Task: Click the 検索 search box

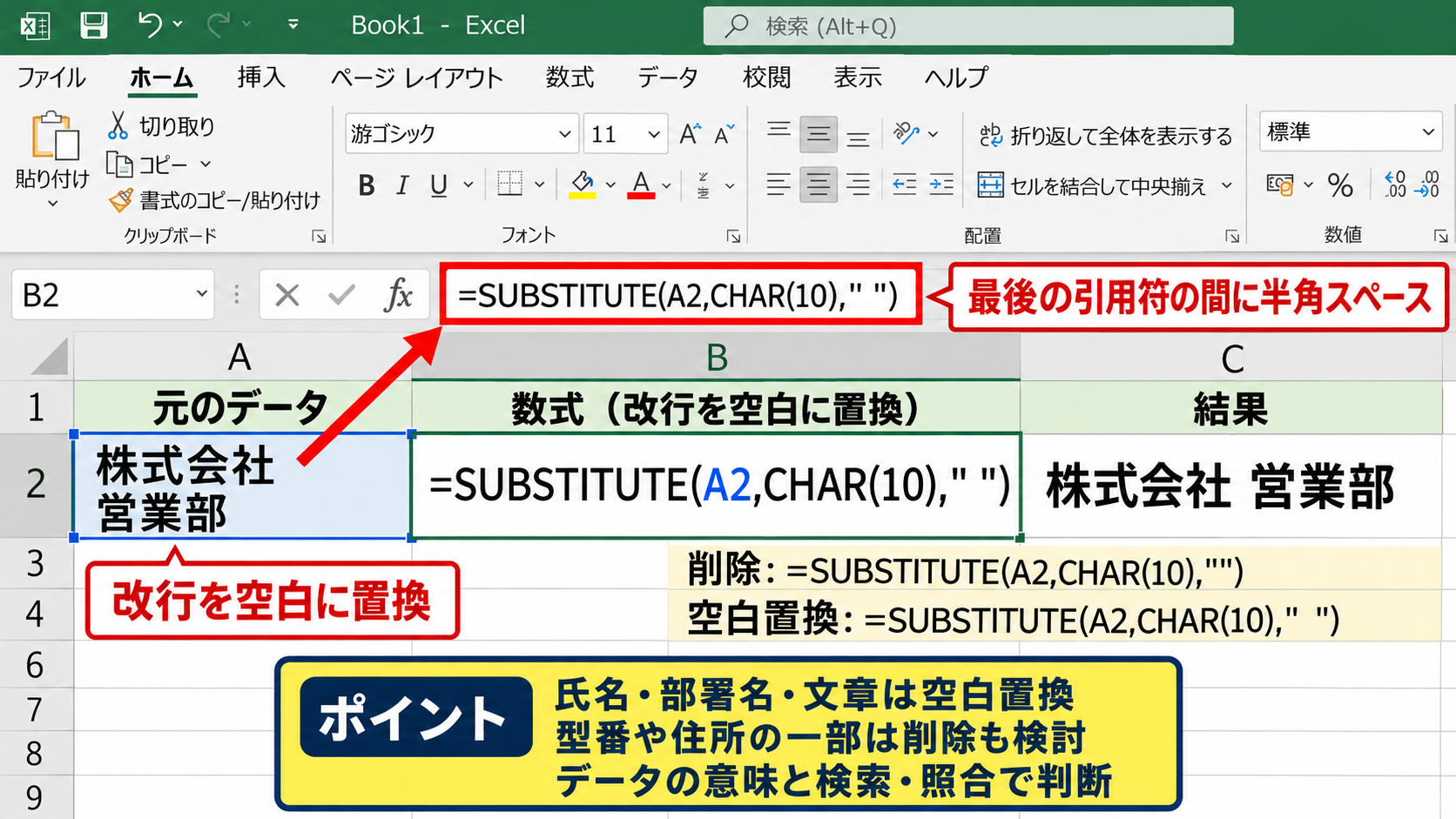Action: click(x=968, y=26)
